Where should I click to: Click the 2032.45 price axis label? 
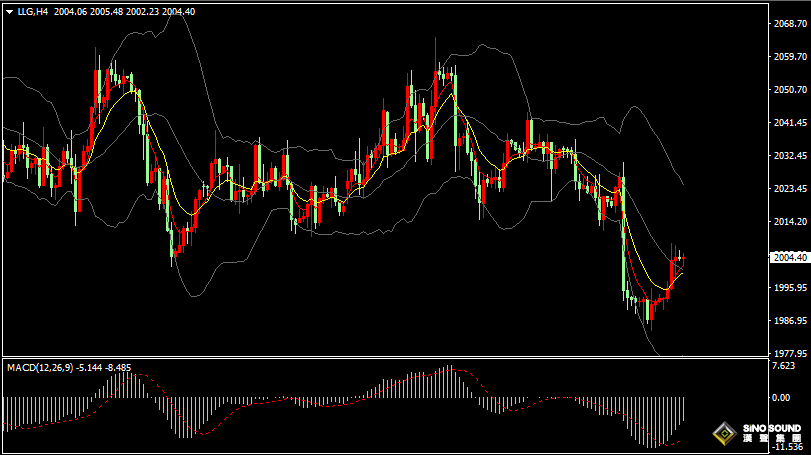point(790,156)
